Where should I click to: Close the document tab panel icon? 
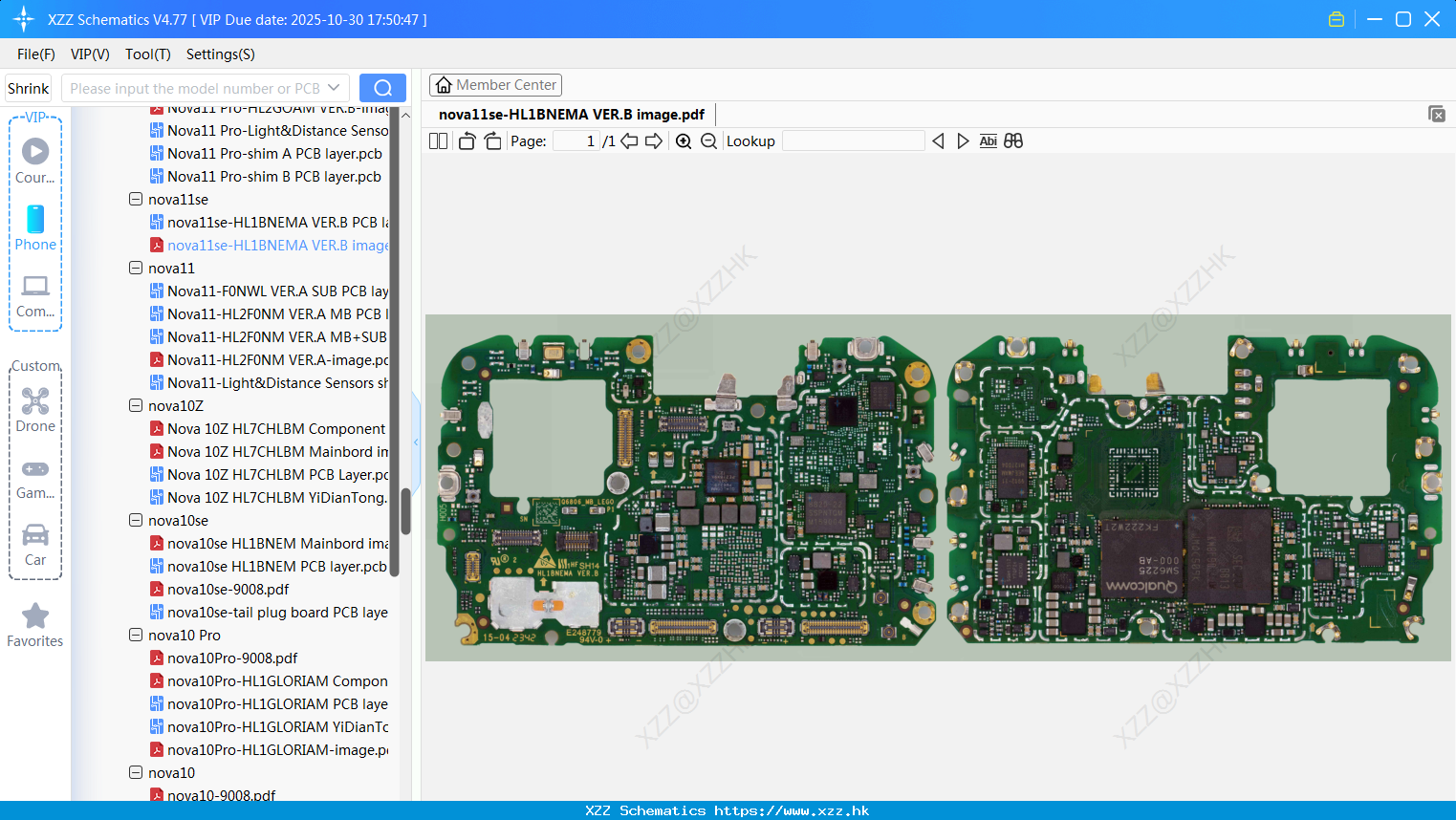(x=1437, y=114)
